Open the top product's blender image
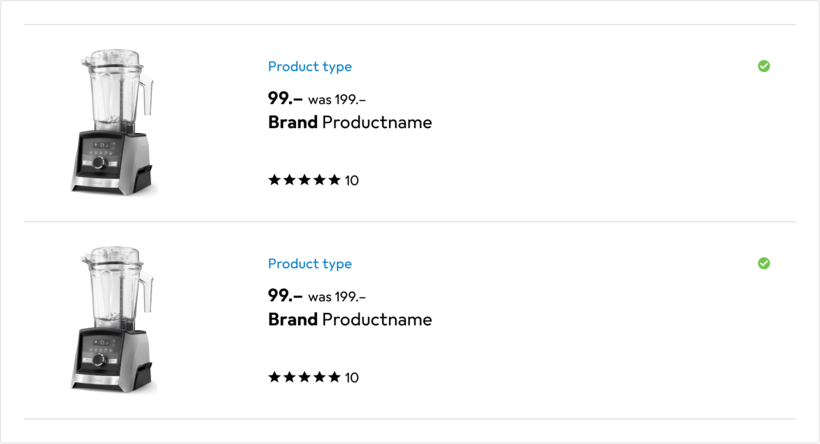The image size is (820, 444). pos(113,121)
